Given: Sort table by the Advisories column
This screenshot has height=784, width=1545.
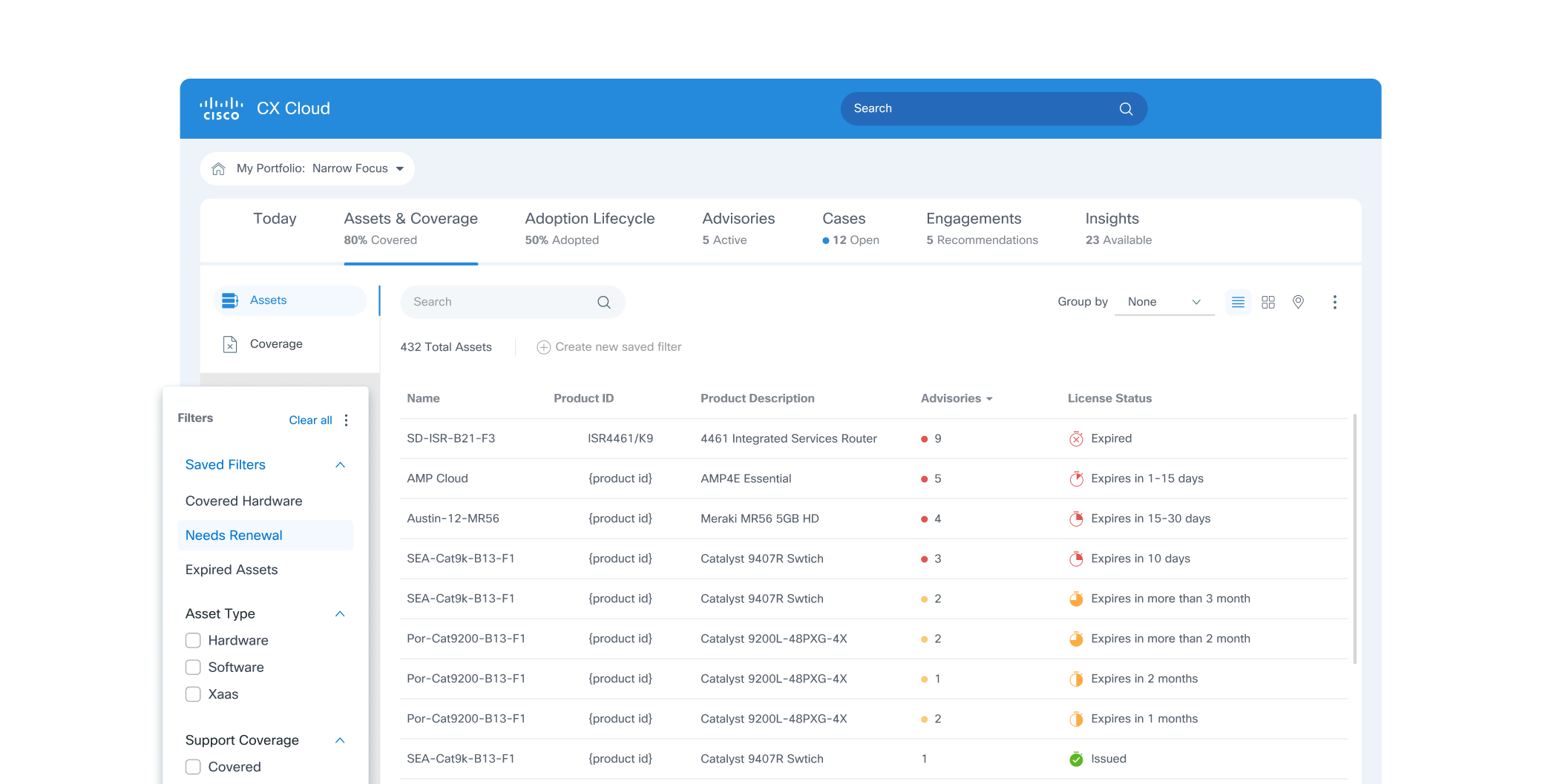Looking at the screenshot, I should (x=957, y=398).
